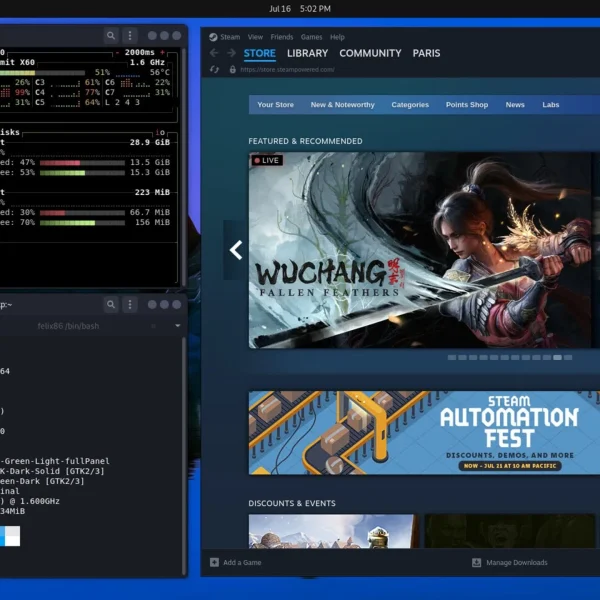Click the io toggle in the disks panel

pyautogui.click(x=160, y=132)
